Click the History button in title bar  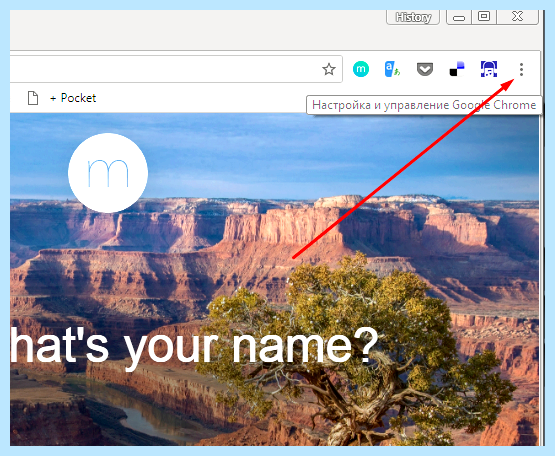point(413,17)
